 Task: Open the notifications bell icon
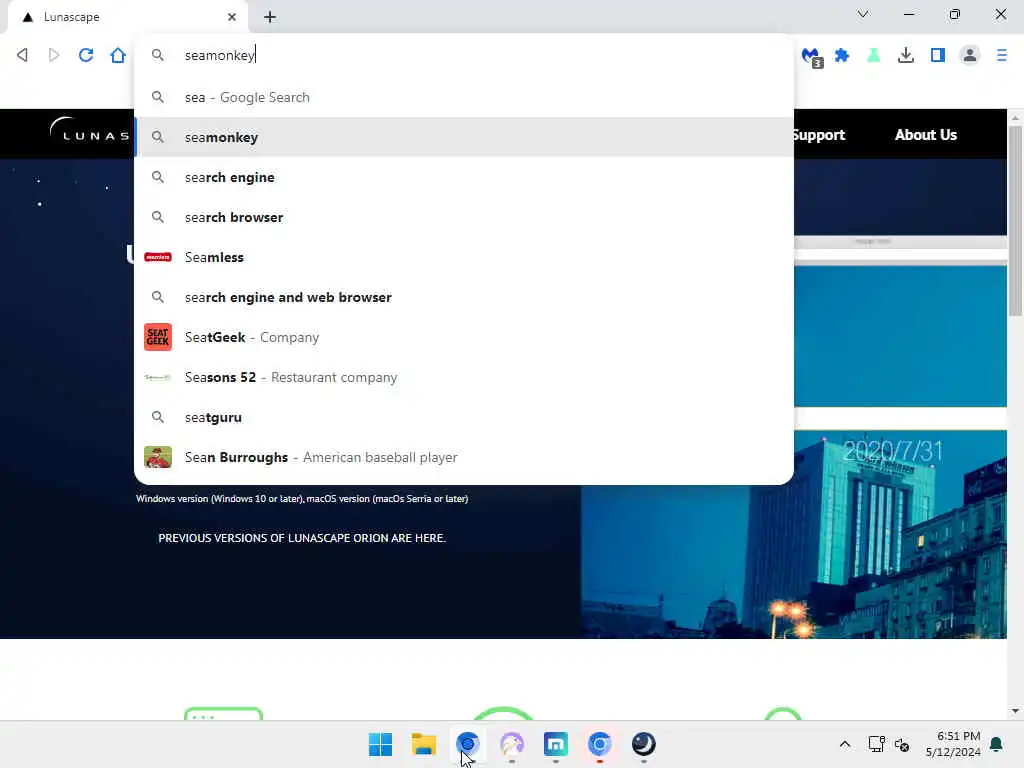point(997,744)
